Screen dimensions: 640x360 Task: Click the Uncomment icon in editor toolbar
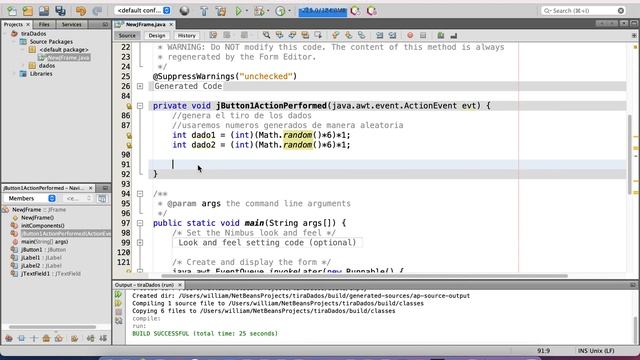coord(454,36)
